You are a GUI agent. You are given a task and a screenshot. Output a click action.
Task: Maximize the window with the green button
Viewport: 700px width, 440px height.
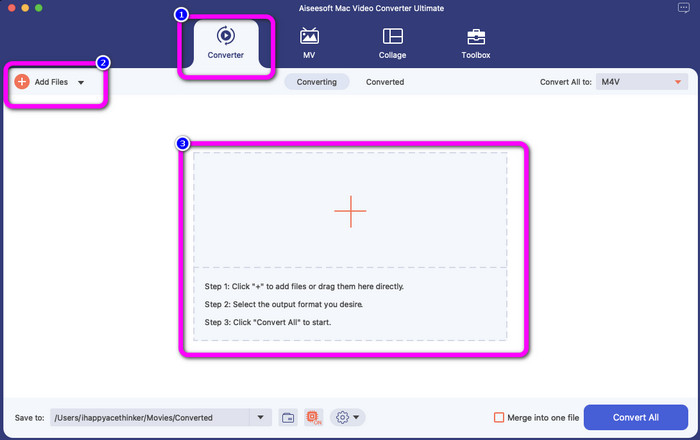[39, 8]
